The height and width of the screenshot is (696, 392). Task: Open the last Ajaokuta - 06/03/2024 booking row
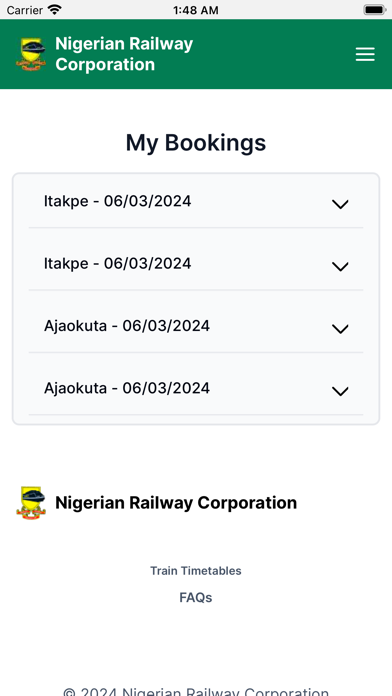[196, 388]
